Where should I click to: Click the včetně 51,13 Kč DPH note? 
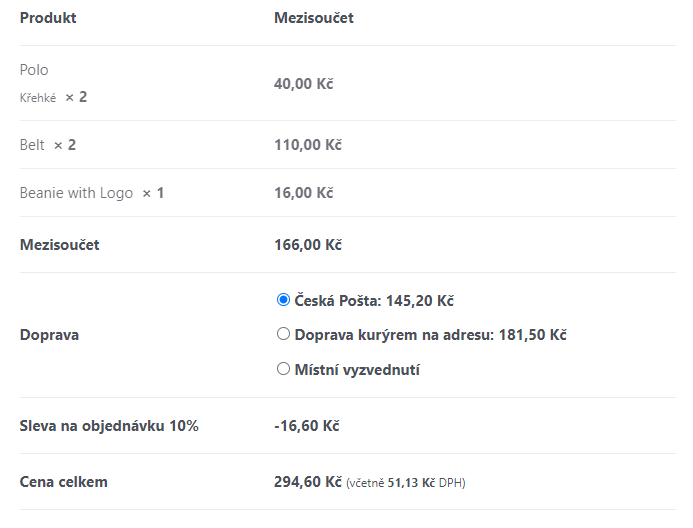406,483
